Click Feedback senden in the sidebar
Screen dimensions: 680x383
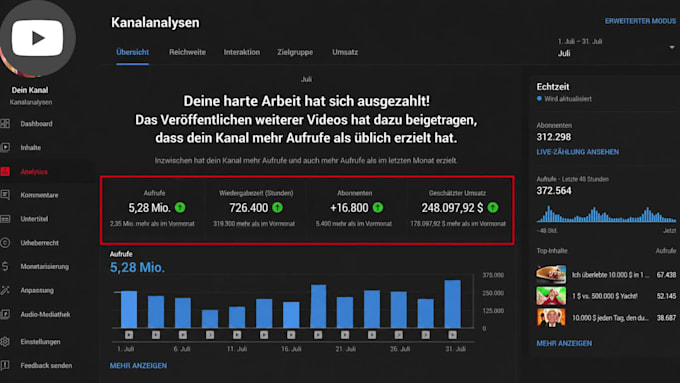coord(46,366)
